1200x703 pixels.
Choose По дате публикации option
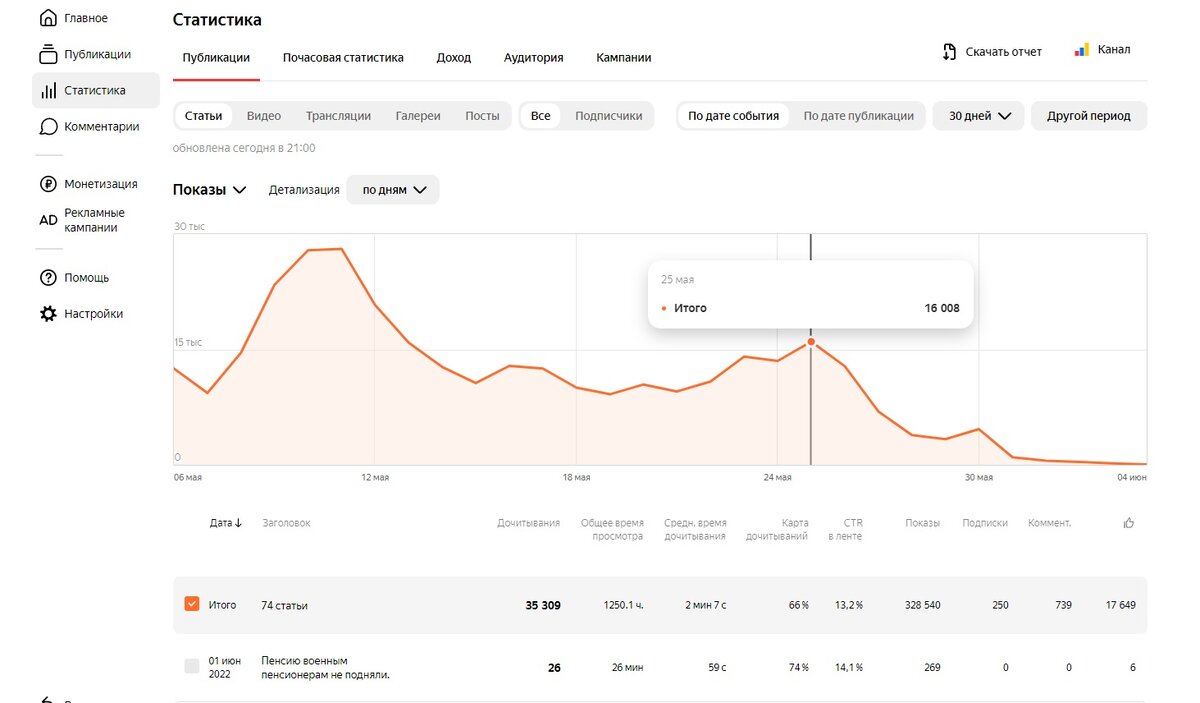pos(859,116)
